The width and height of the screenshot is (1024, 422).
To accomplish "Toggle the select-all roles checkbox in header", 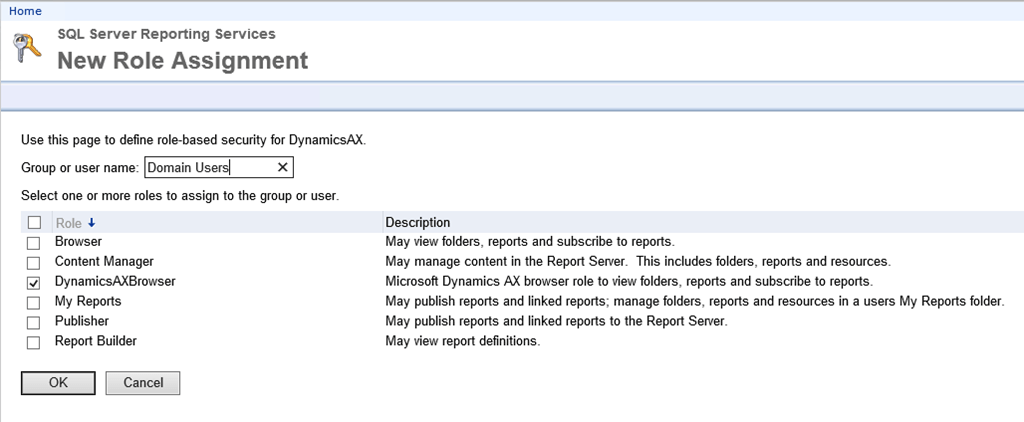I will 34,223.
